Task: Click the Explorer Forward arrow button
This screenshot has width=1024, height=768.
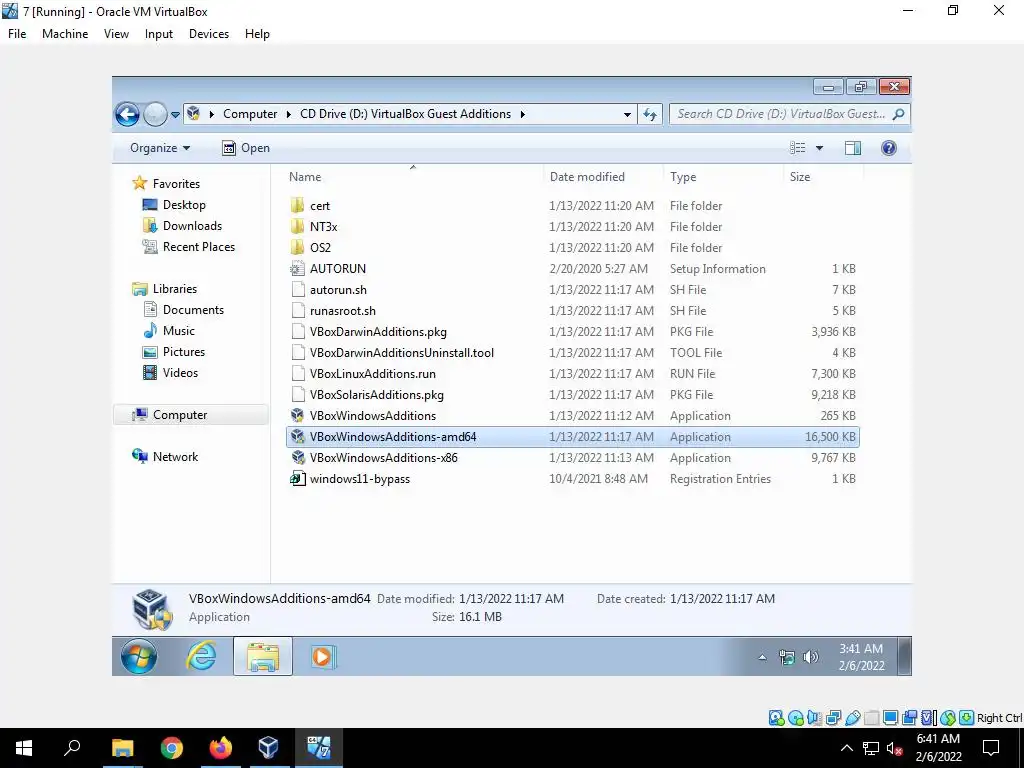Action: pyautogui.click(x=155, y=115)
